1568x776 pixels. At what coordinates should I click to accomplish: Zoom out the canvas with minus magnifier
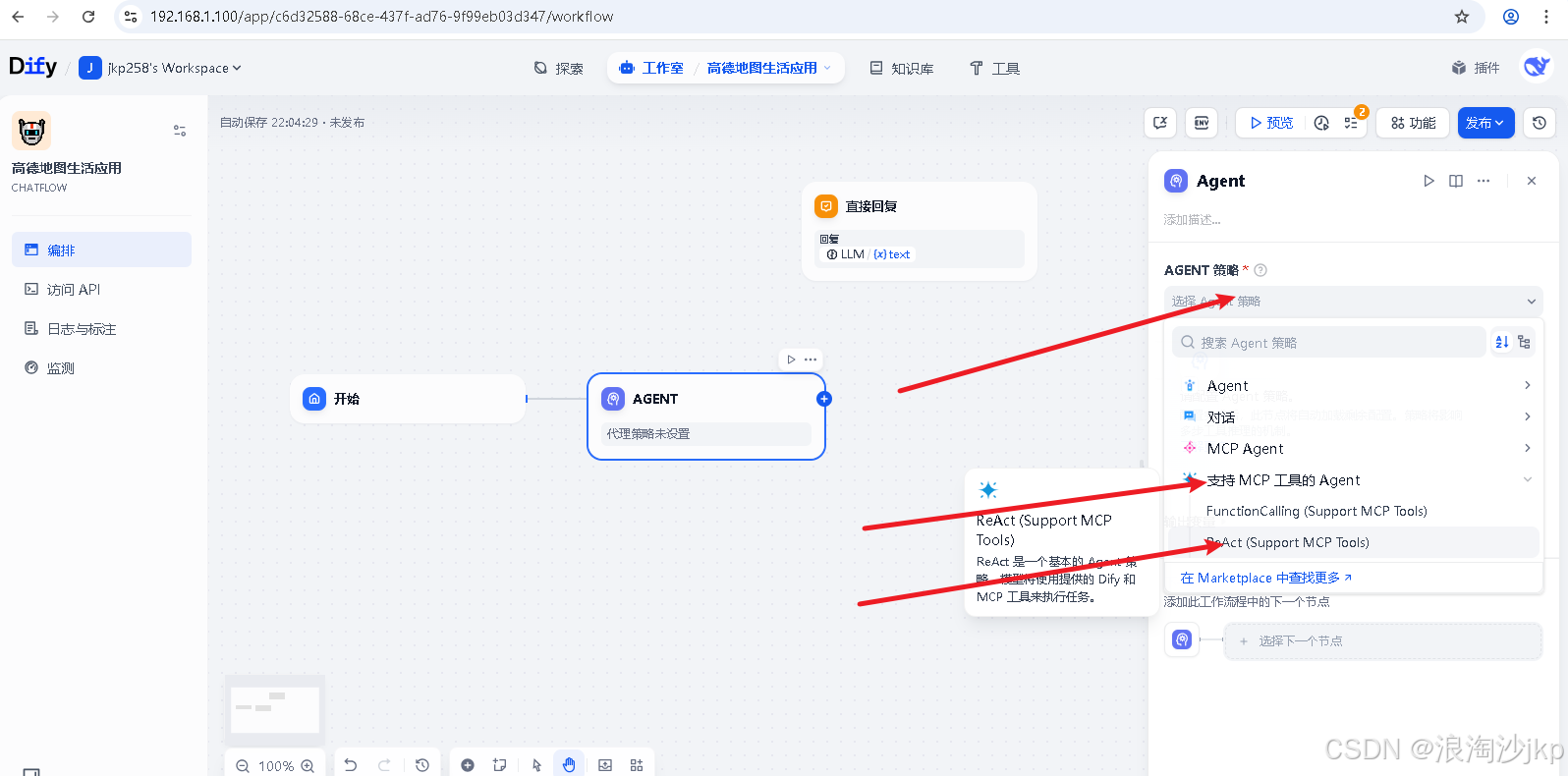pyautogui.click(x=243, y=766)
